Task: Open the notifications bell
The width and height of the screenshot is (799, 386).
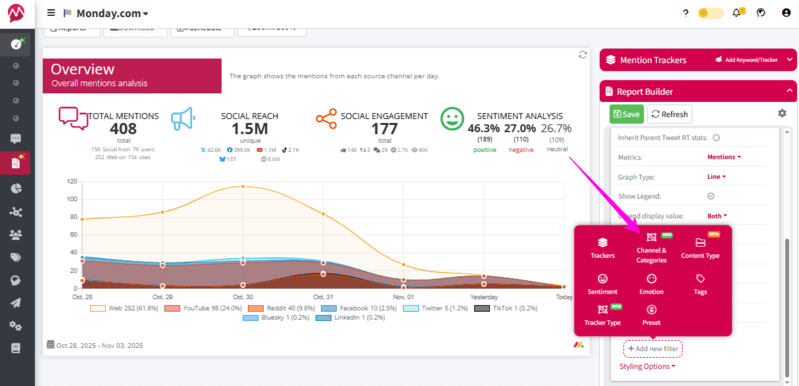Action: [x=737, y=13]
